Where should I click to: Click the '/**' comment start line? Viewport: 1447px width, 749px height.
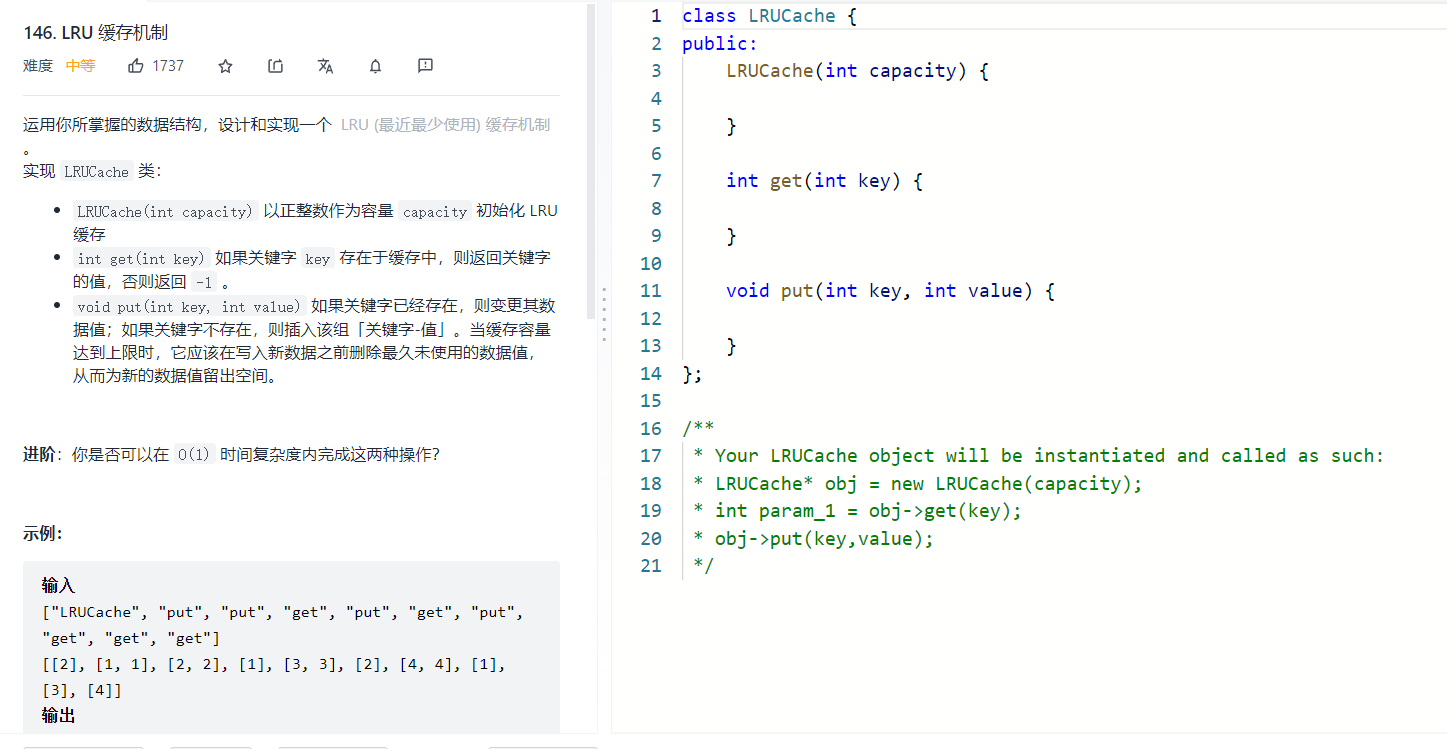pos(698,429)
